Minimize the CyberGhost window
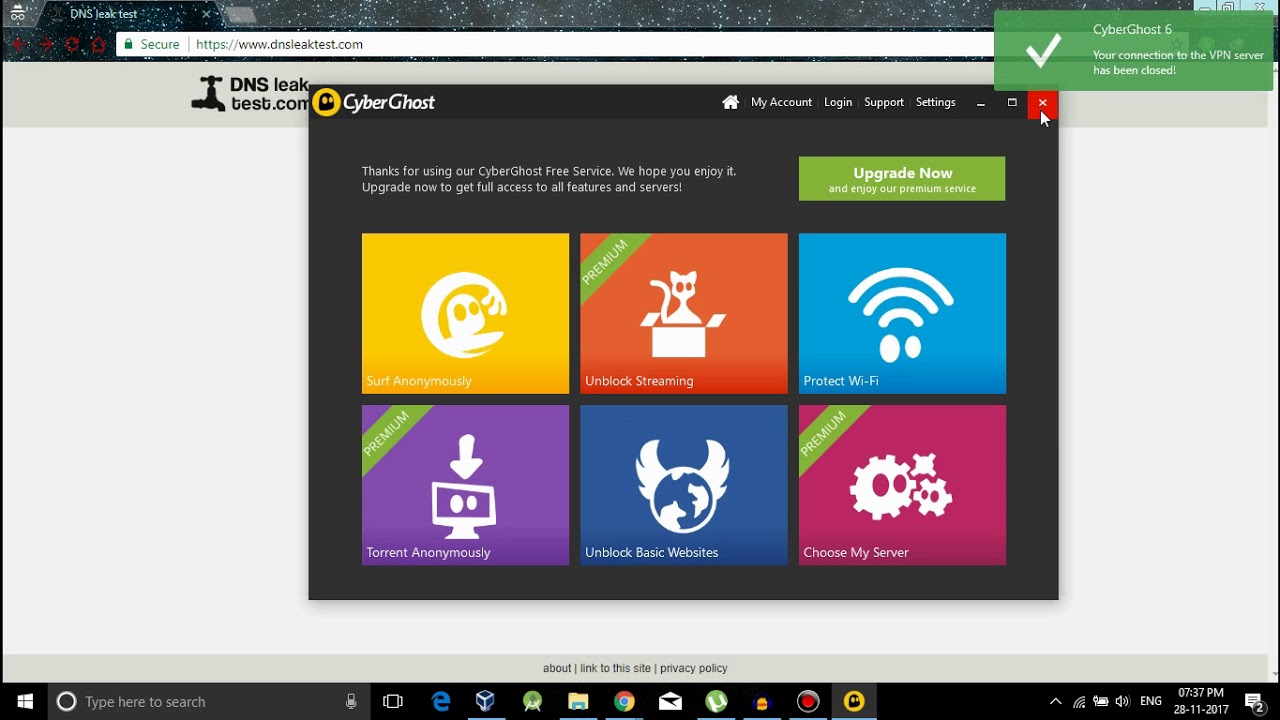The height and width of the screenshot is (720, 1280). 981,102
